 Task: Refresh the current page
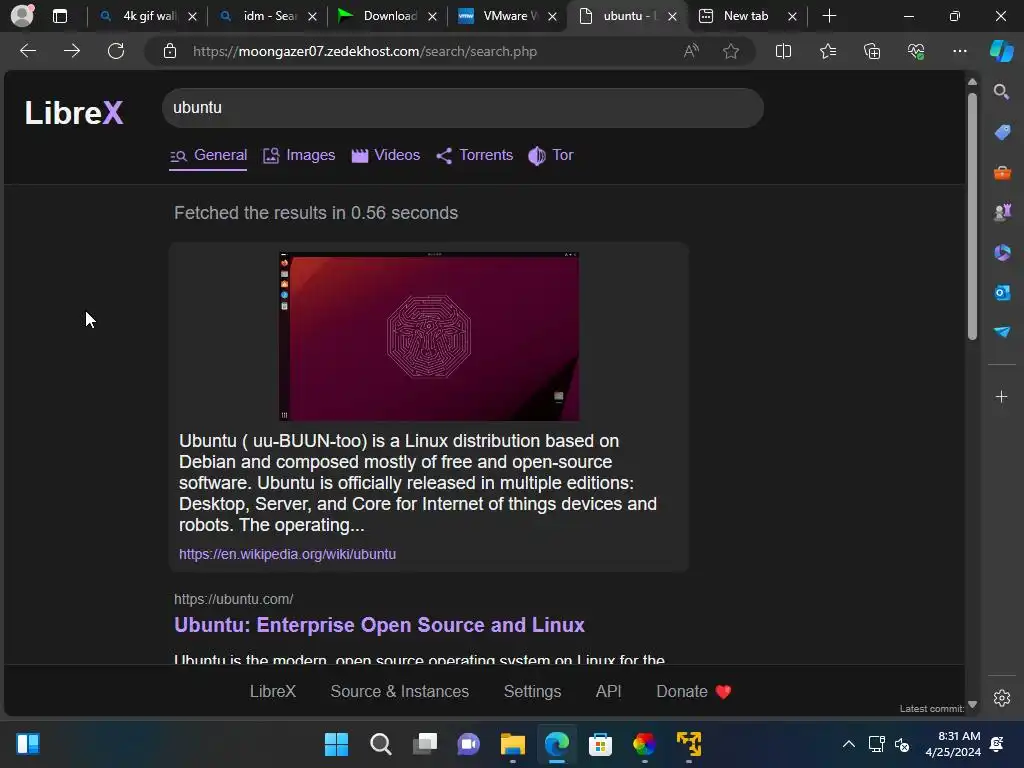pyautogui.click(x=116, y=51)
